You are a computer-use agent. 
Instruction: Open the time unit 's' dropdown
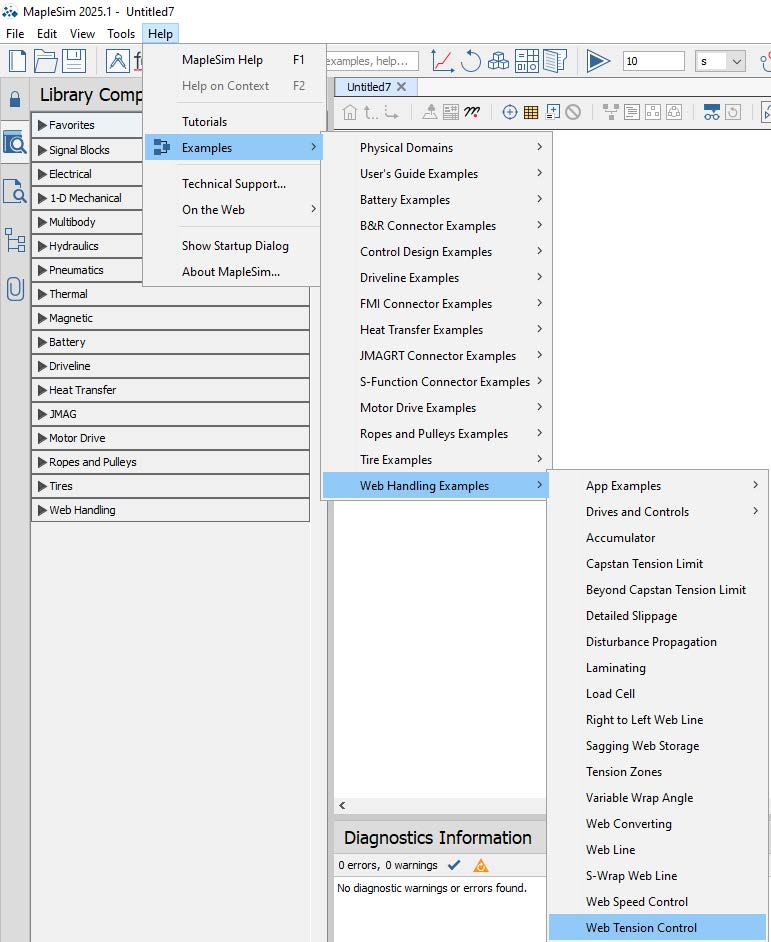pyautogui.click(x=722, y=61)
